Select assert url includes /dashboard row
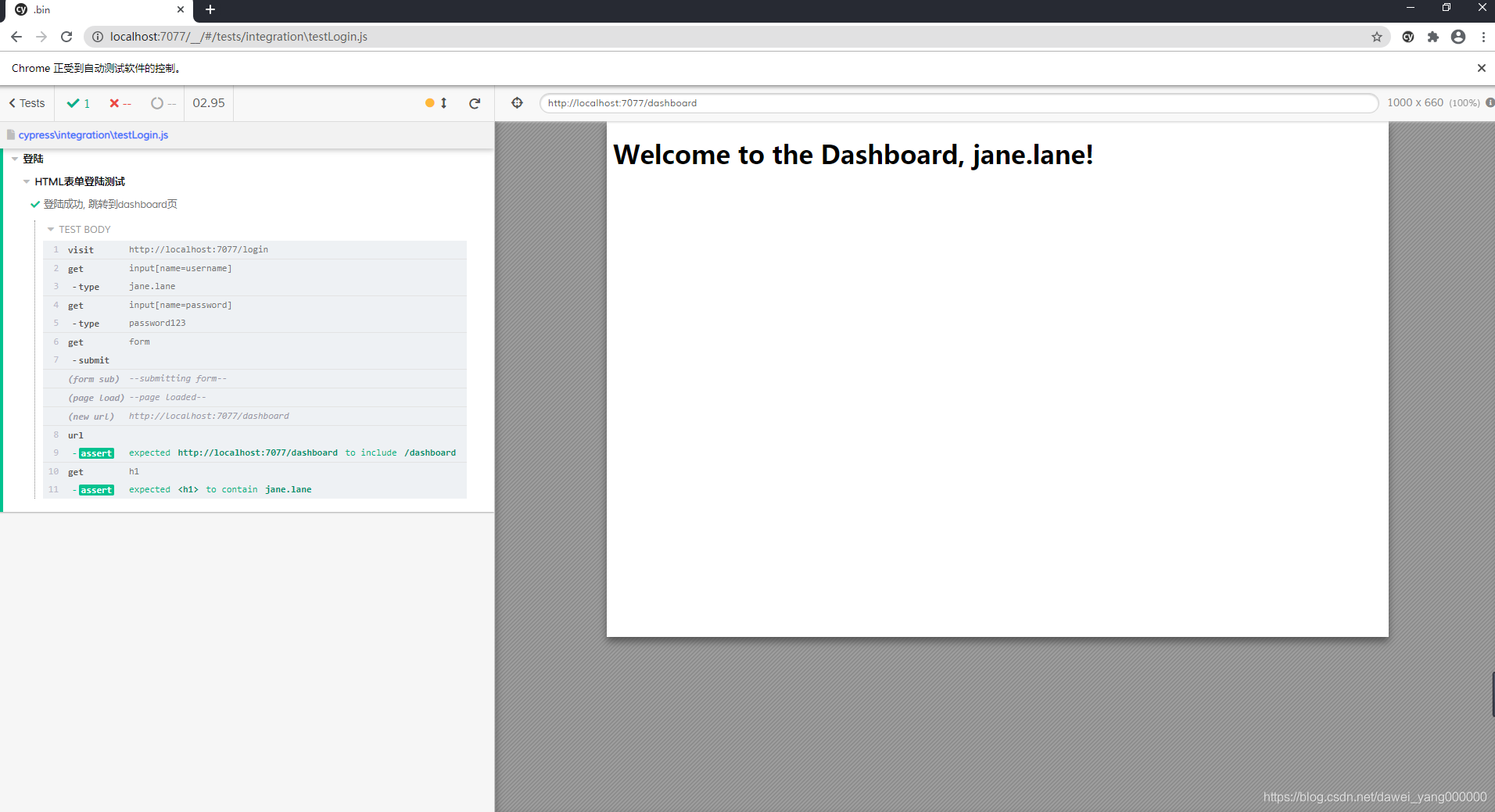The width and height of the screenshot is (1495, 812). (x=255, y=453)
